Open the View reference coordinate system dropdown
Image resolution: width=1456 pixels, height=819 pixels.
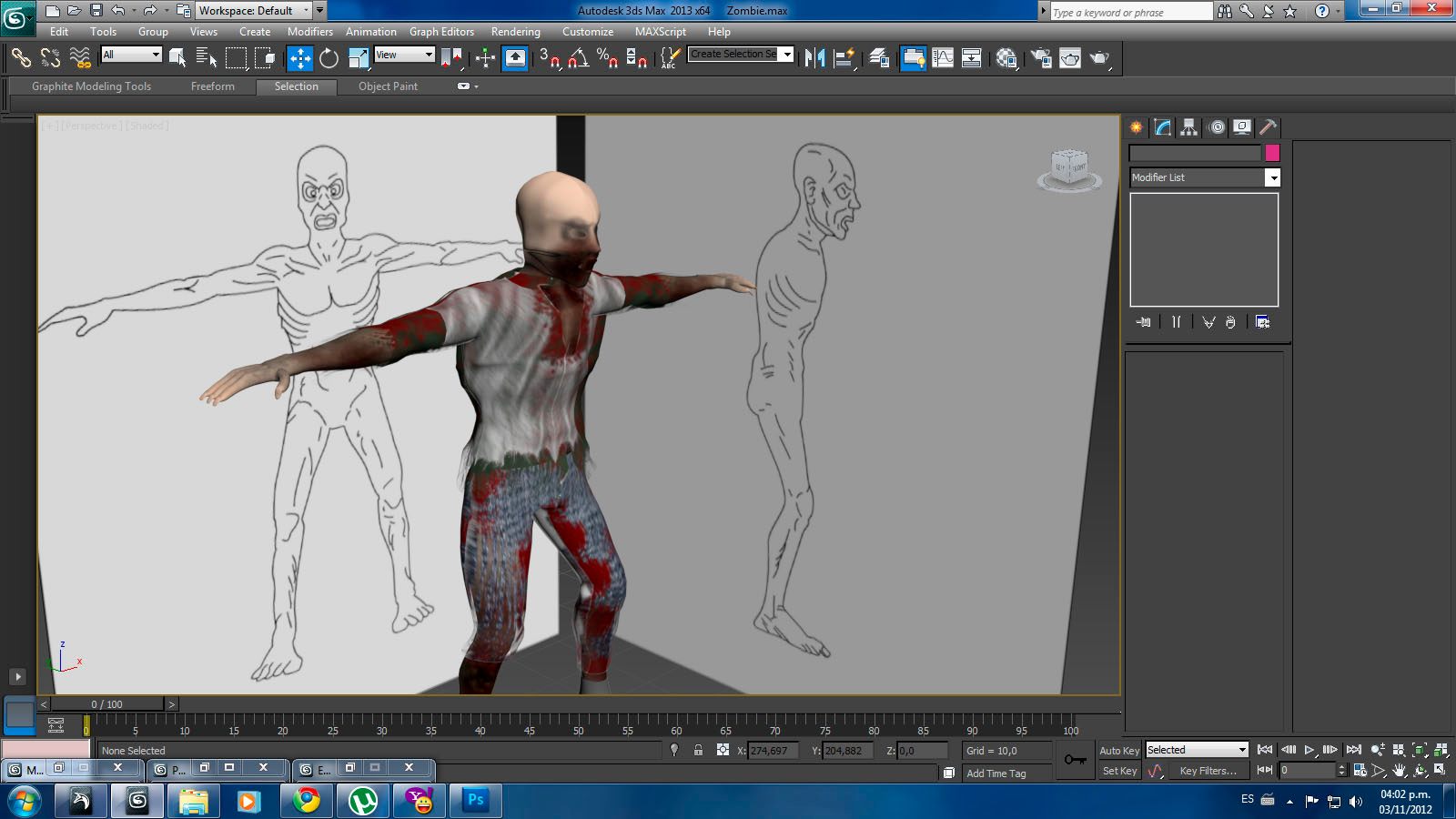coord(428,55)
